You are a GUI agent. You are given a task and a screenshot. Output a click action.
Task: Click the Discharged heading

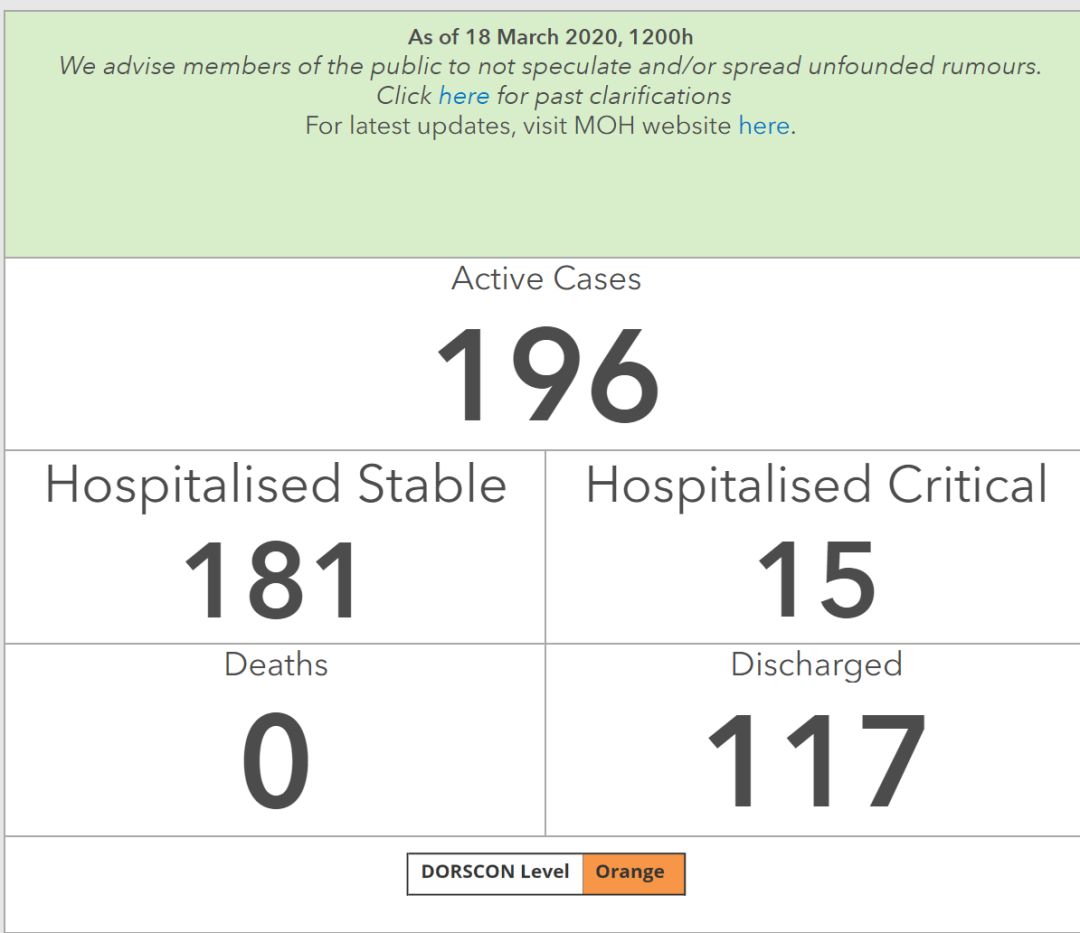point(816,664)
